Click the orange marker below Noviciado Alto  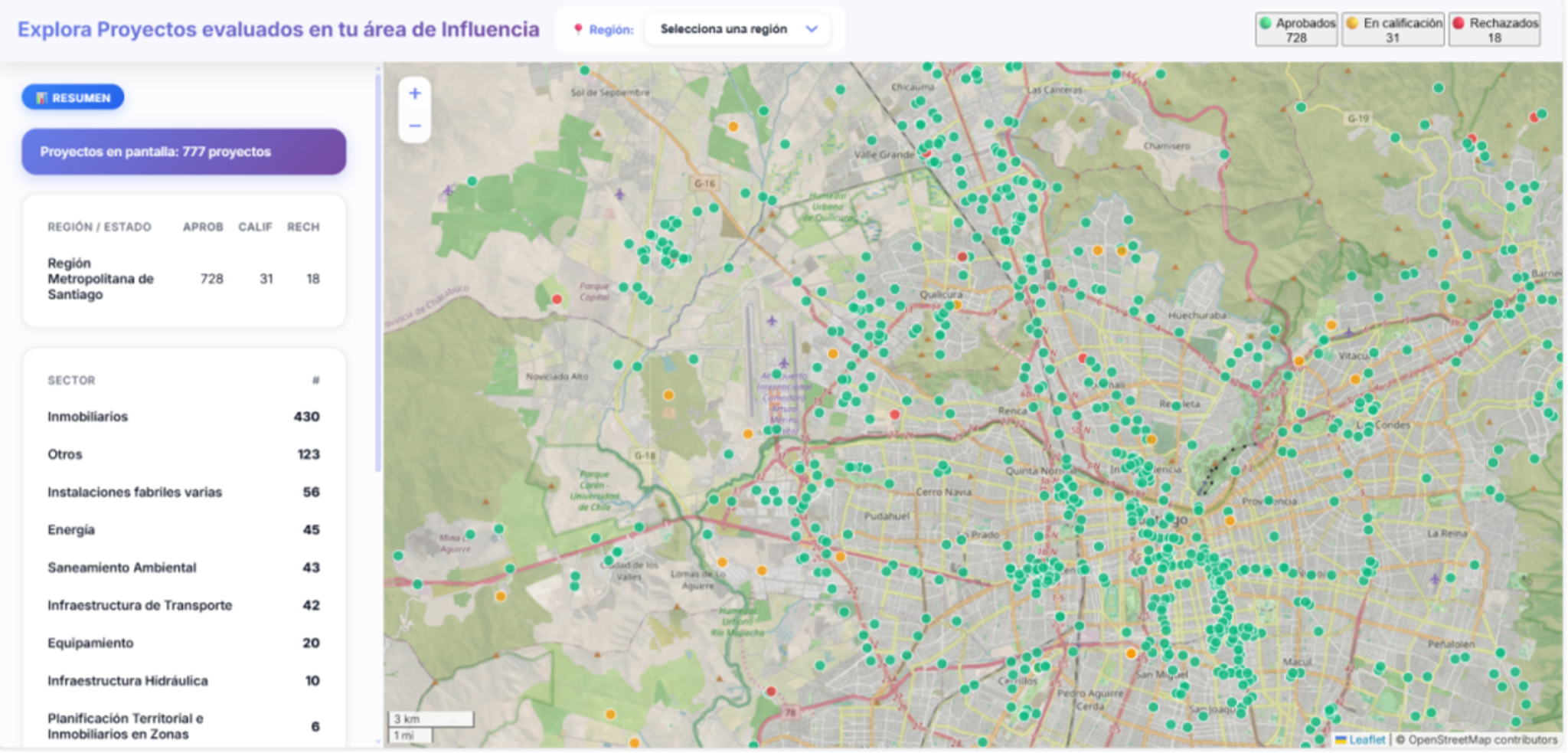(x=668, y=395)
